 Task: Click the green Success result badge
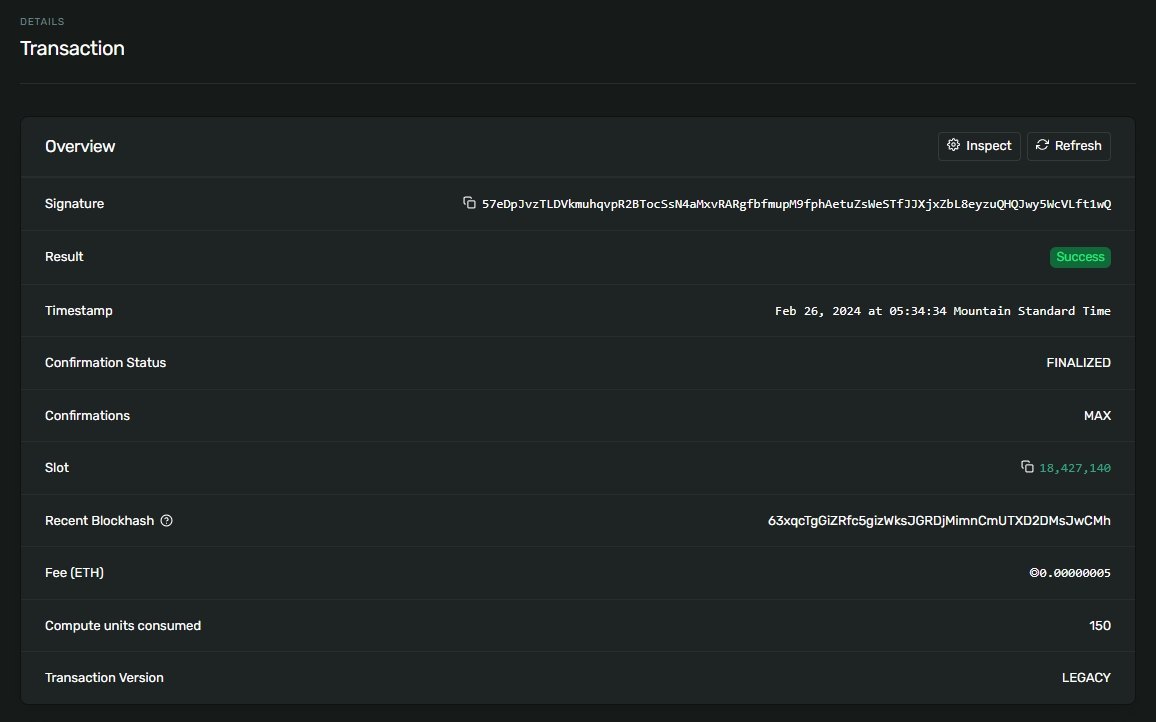1080,257
